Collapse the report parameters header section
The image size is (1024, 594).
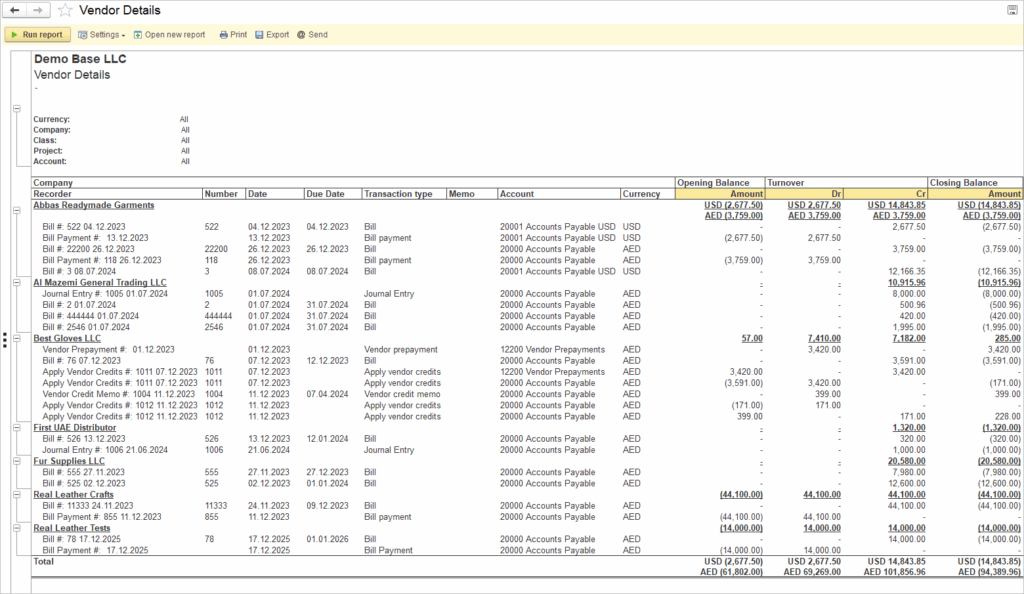pyautogui.click(x=16, y=108)
